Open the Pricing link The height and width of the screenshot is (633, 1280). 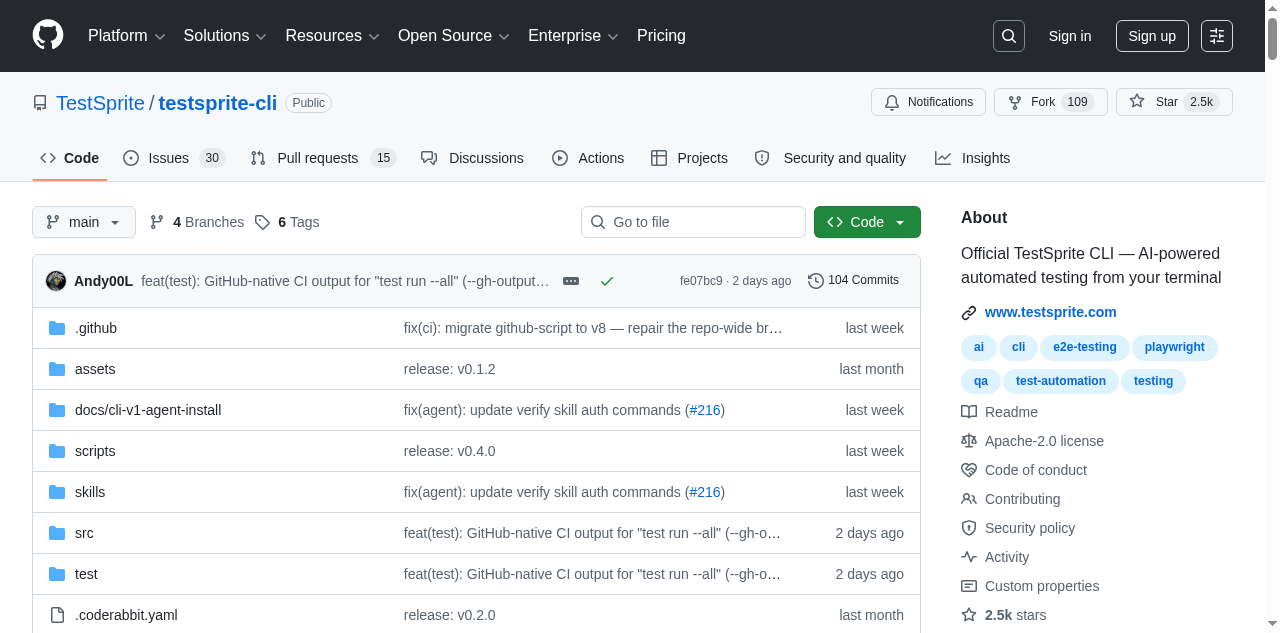click(x=661, y=36)
